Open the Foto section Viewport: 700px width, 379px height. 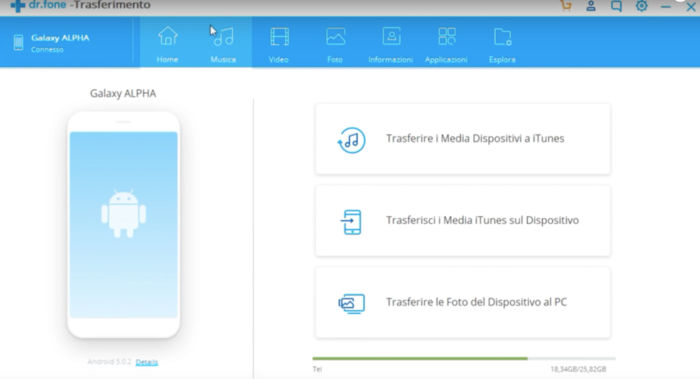click(335, 43)
